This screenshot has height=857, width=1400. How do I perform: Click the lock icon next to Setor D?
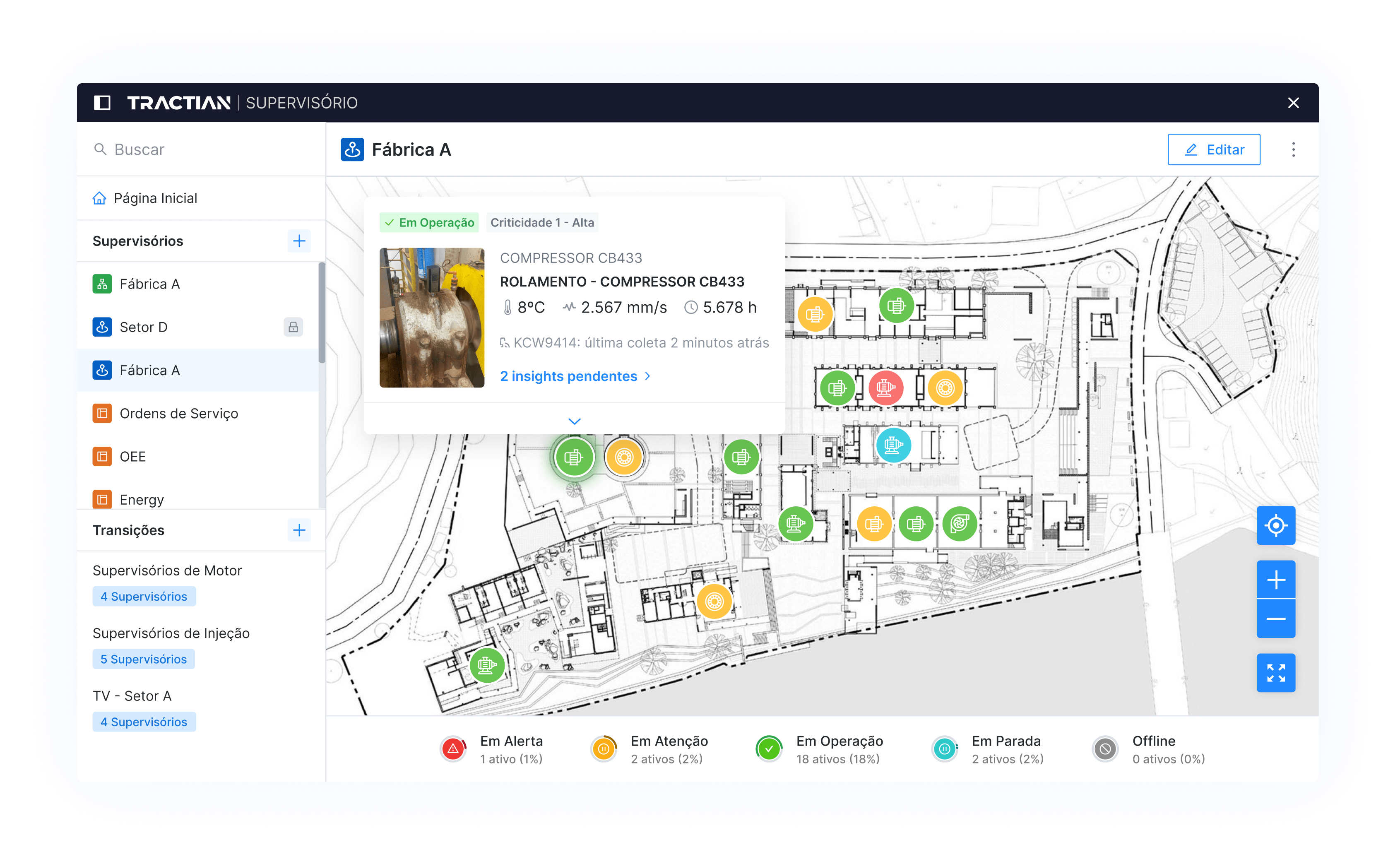pos(293,327)
